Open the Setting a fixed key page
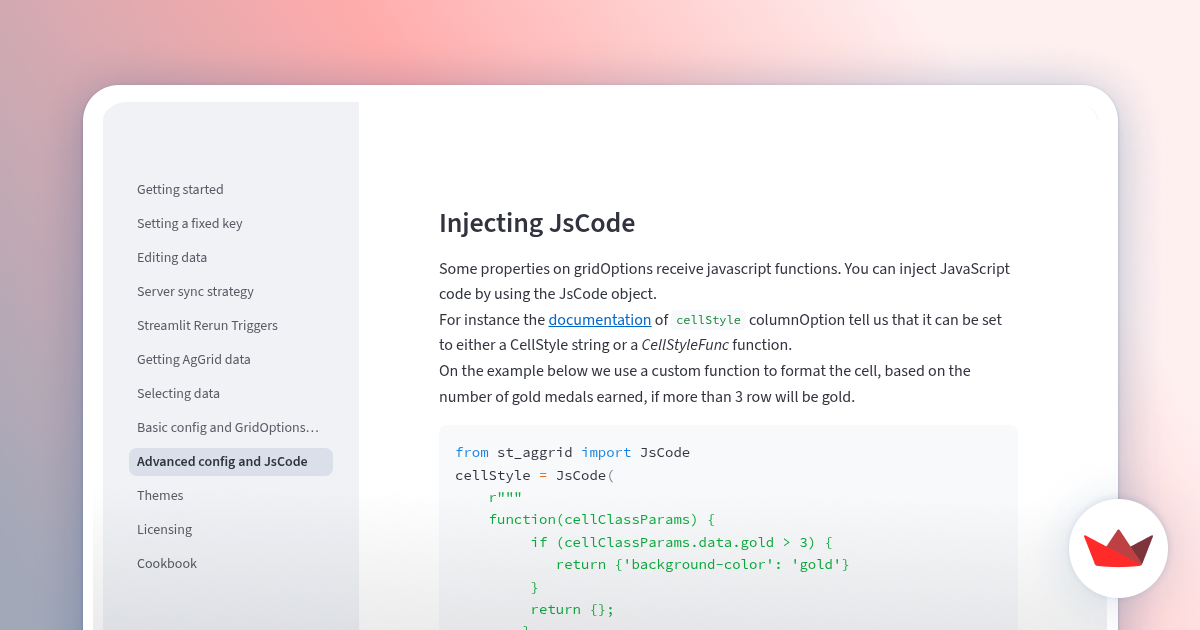The height and width of the screenshot is (630, 1200). [x=190, y=223]
